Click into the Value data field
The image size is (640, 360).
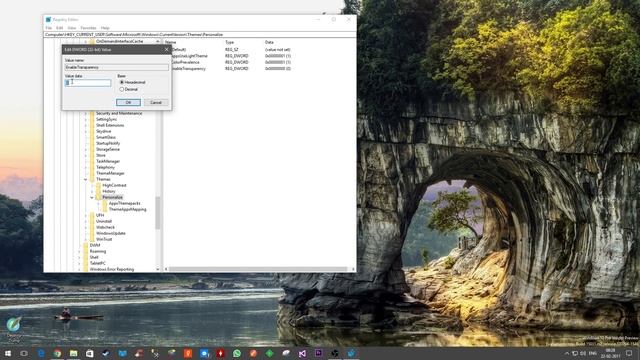[88, 83]
